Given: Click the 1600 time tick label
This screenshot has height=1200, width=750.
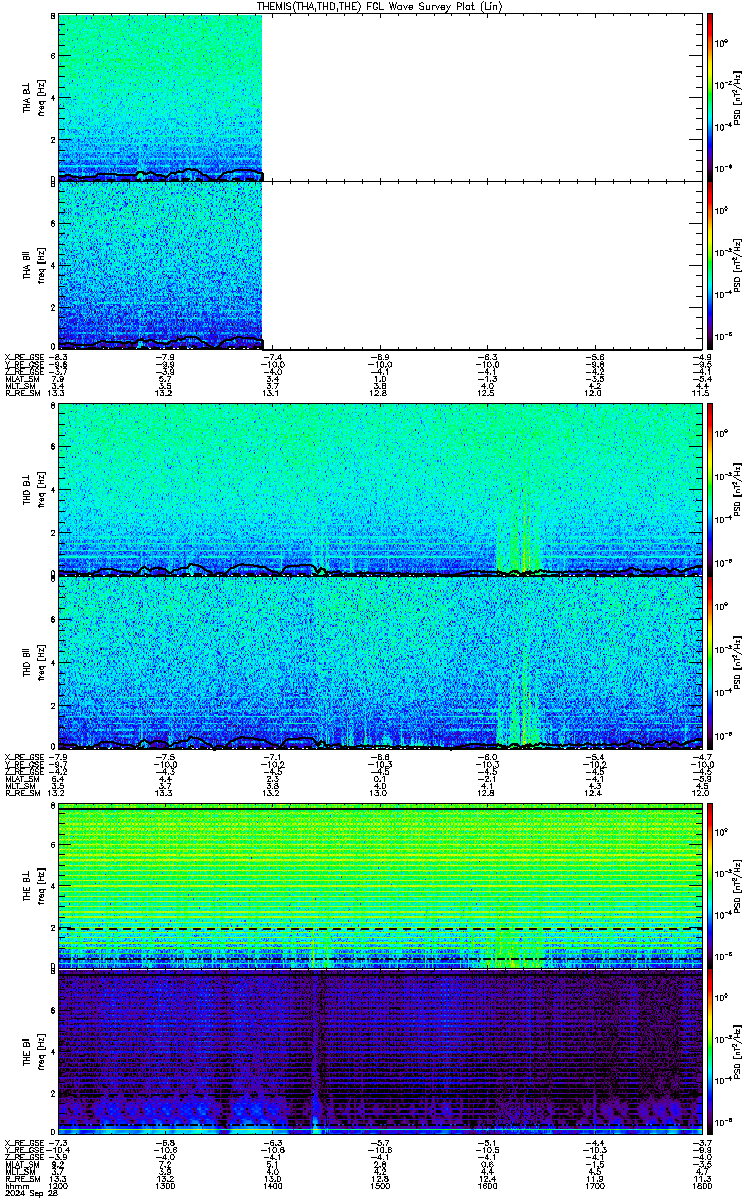Looking at the screenshot, I should pyautogui.click(x=488, y=1184).
